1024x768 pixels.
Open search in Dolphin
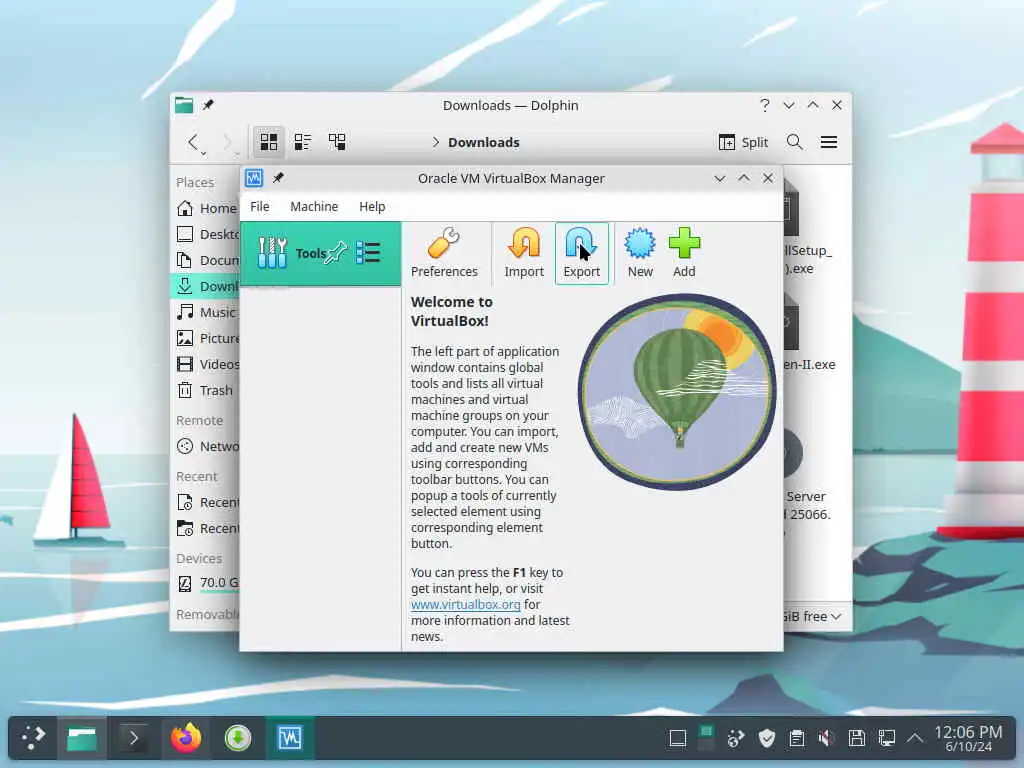coord(794,142)
